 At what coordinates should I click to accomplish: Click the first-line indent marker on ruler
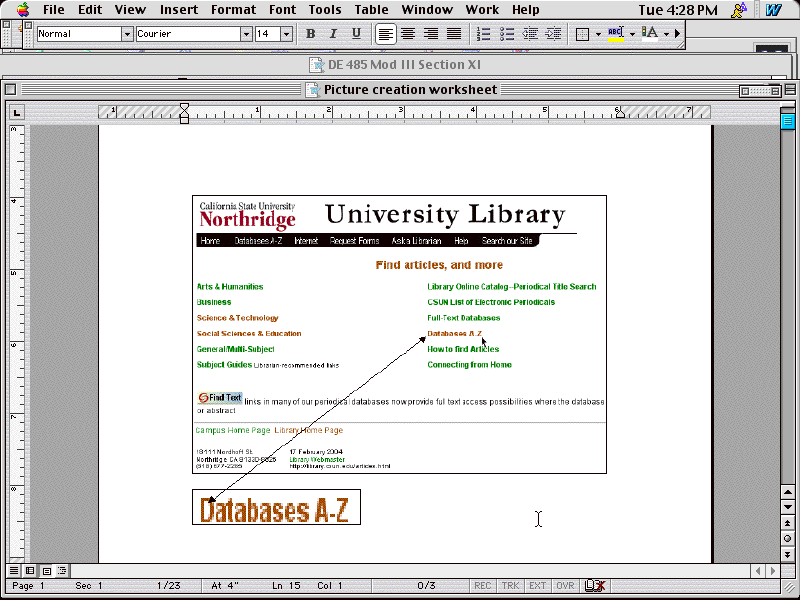185,107
